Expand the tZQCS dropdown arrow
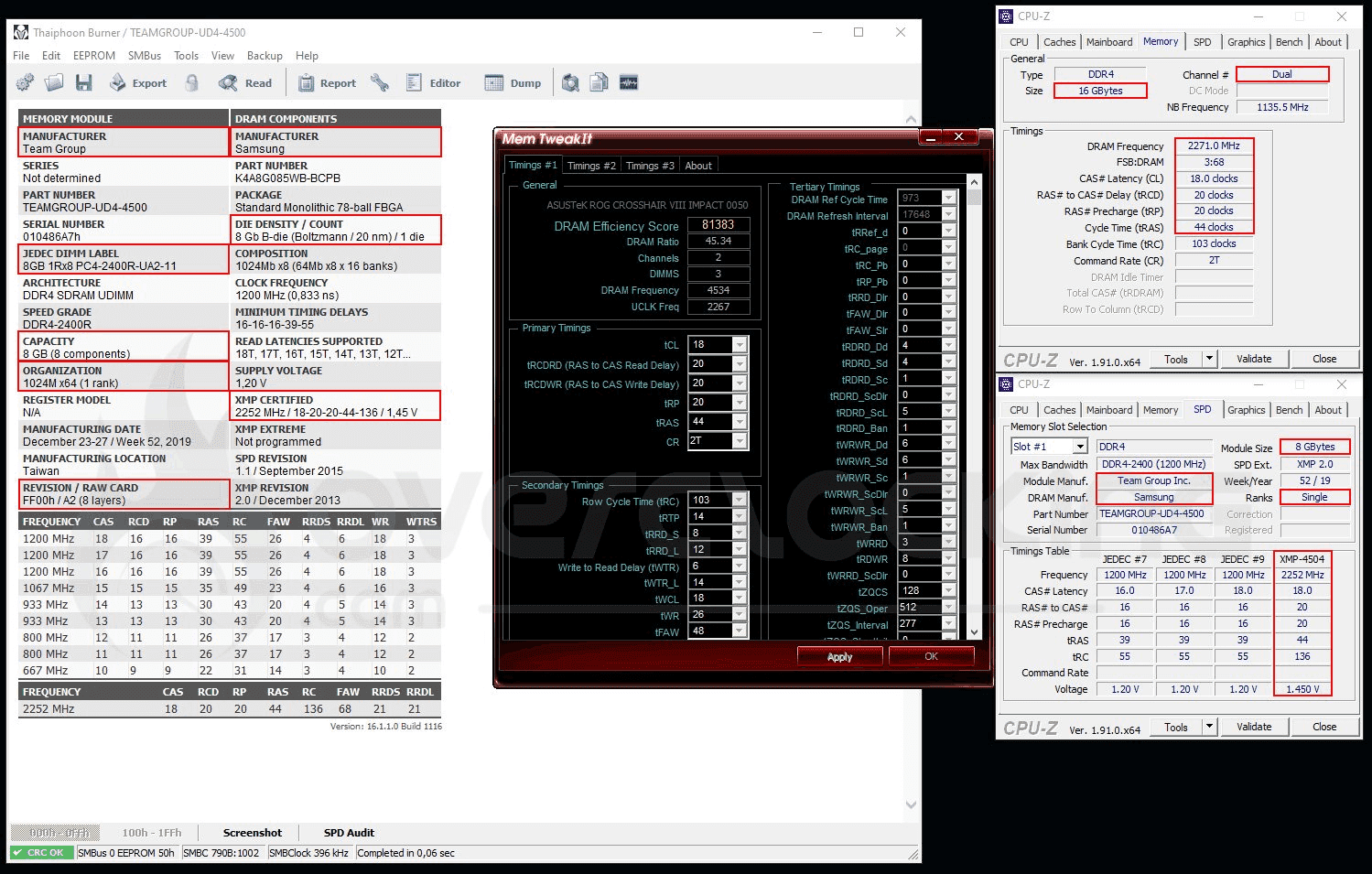 (949, 591)
